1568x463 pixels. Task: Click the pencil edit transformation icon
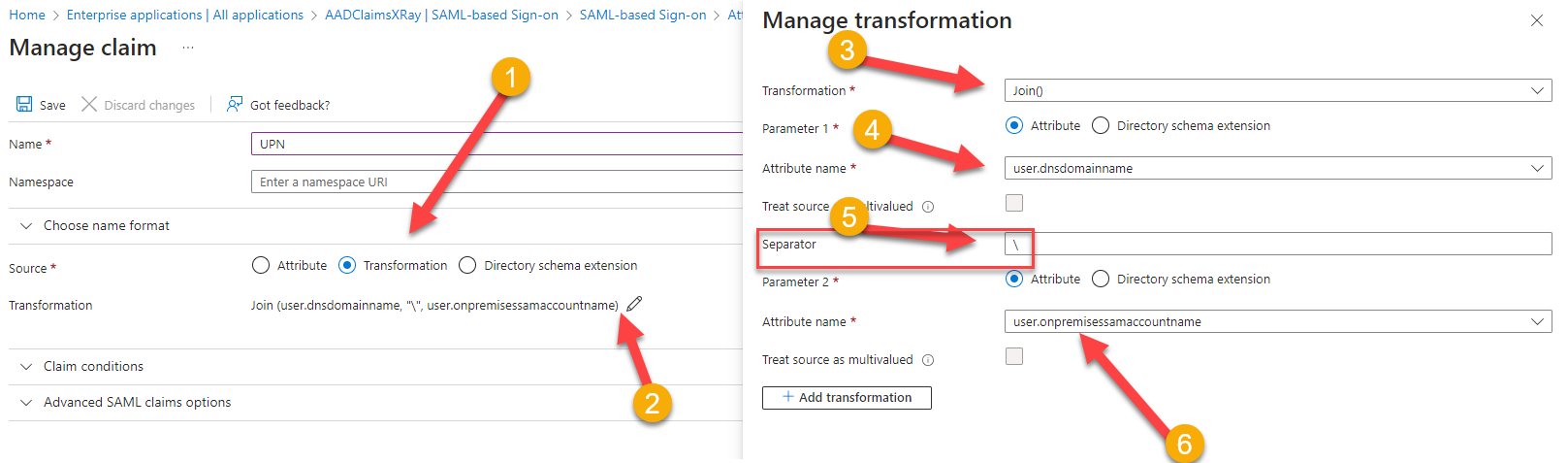pyautogui.click(x=634, y=304)
